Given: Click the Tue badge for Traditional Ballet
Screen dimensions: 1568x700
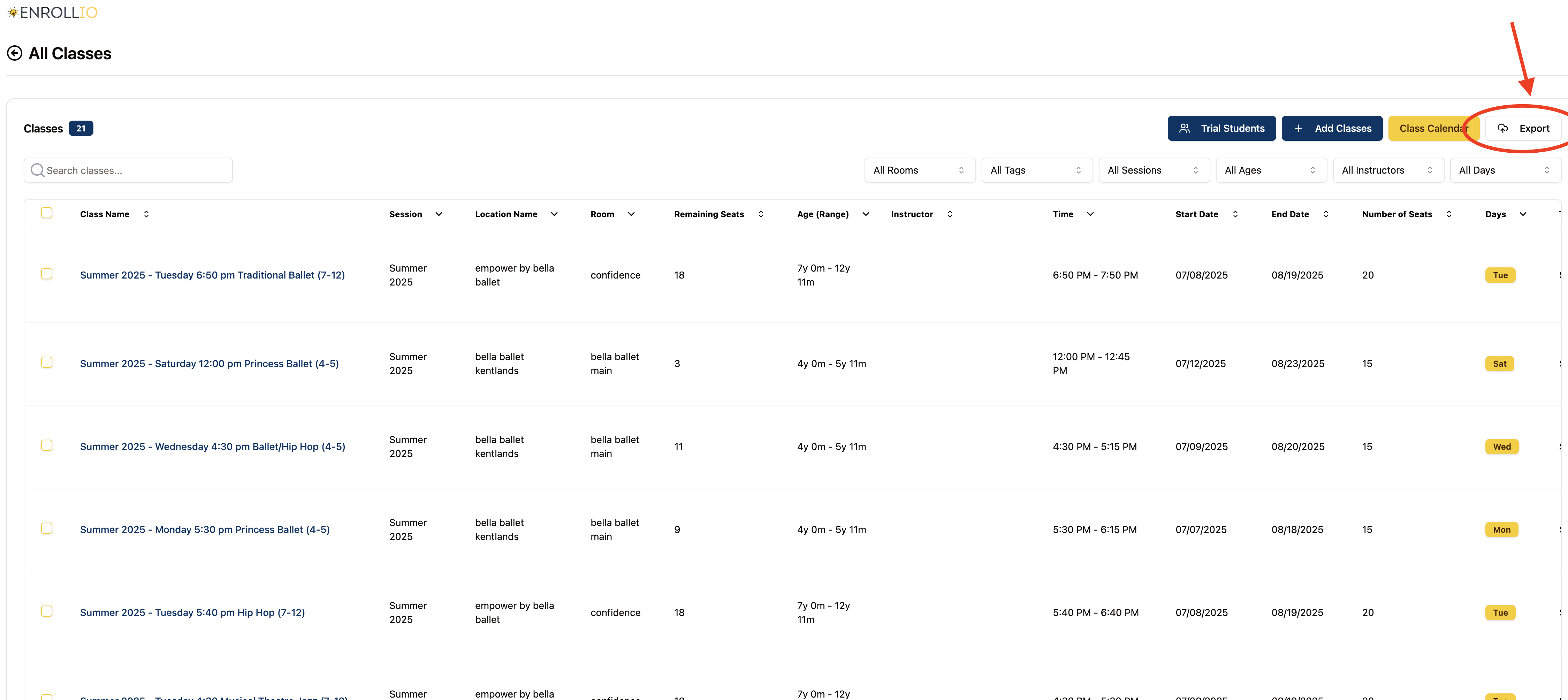Looking at the screenshot, I should pyautogui.click(x=1500, y=275).
